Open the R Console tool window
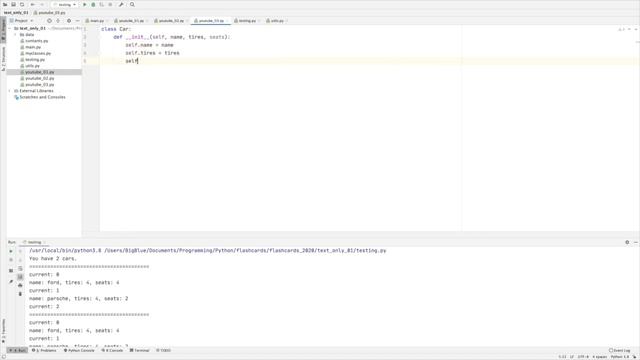Screen dimensions: 640x360 point(112,350)
